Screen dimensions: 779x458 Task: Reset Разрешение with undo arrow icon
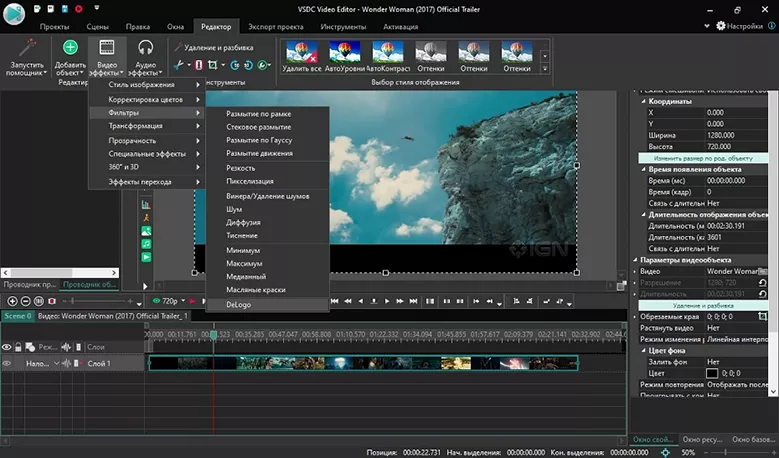pos(762,283)
